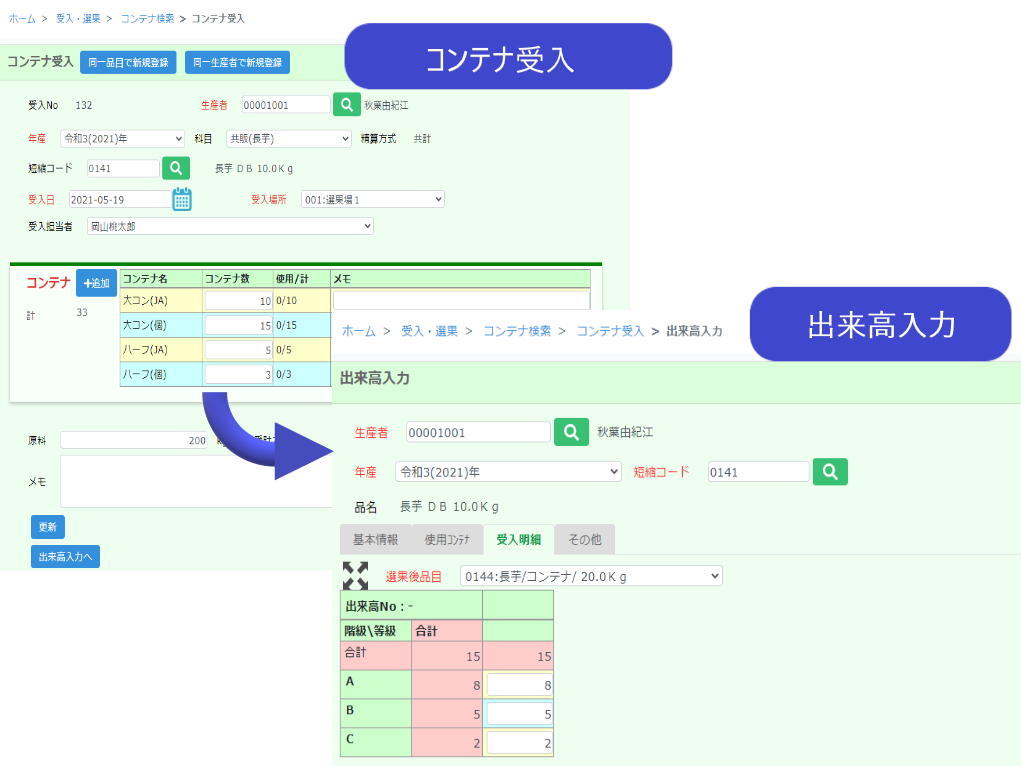This screenshot has width=1021, height=766.
Task: Open the calendar picker for 受入日
Action: (x=181, y=199)
